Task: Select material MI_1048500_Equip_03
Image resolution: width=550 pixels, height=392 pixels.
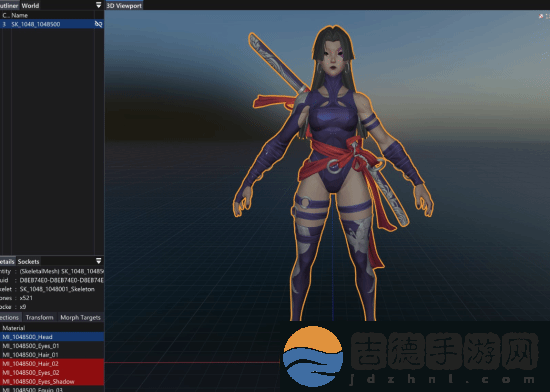Action: click(x=52, y=389)
